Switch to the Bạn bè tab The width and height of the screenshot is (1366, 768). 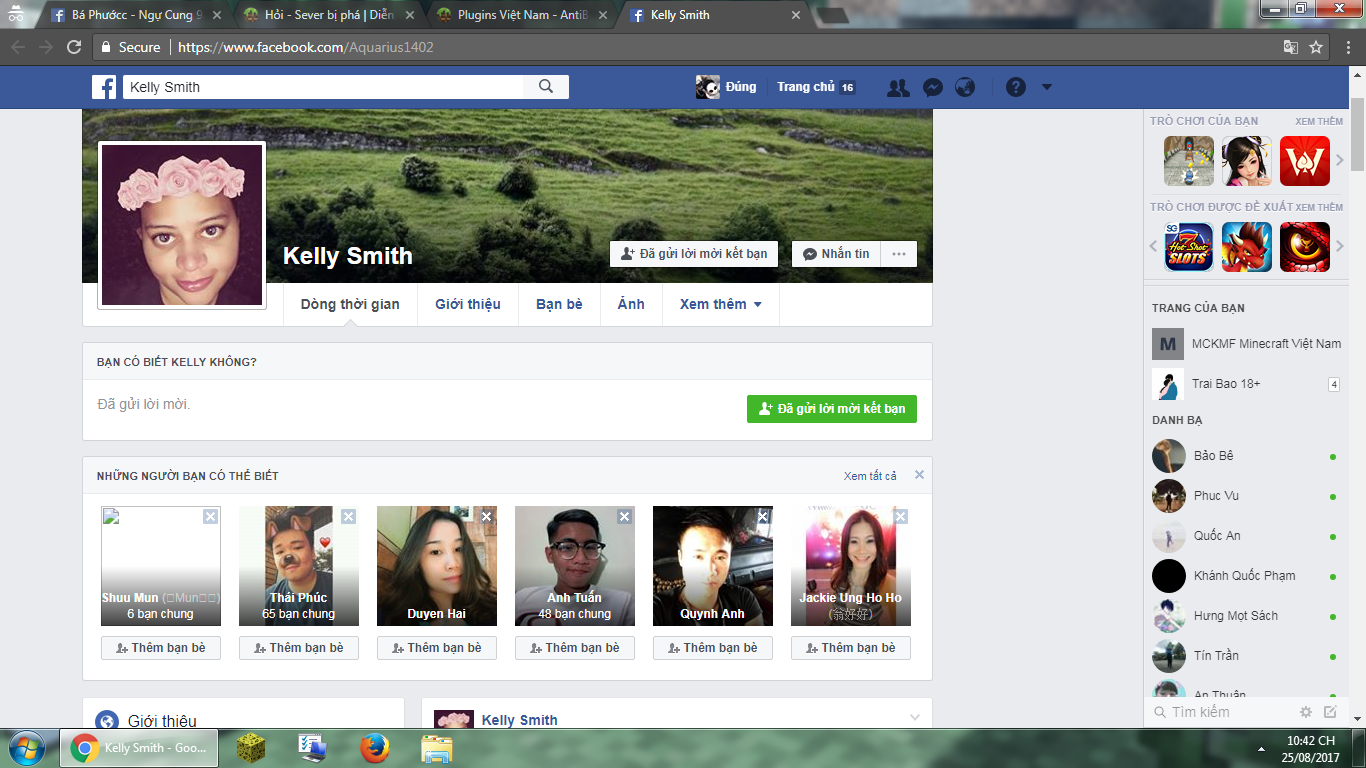(559, 304)
